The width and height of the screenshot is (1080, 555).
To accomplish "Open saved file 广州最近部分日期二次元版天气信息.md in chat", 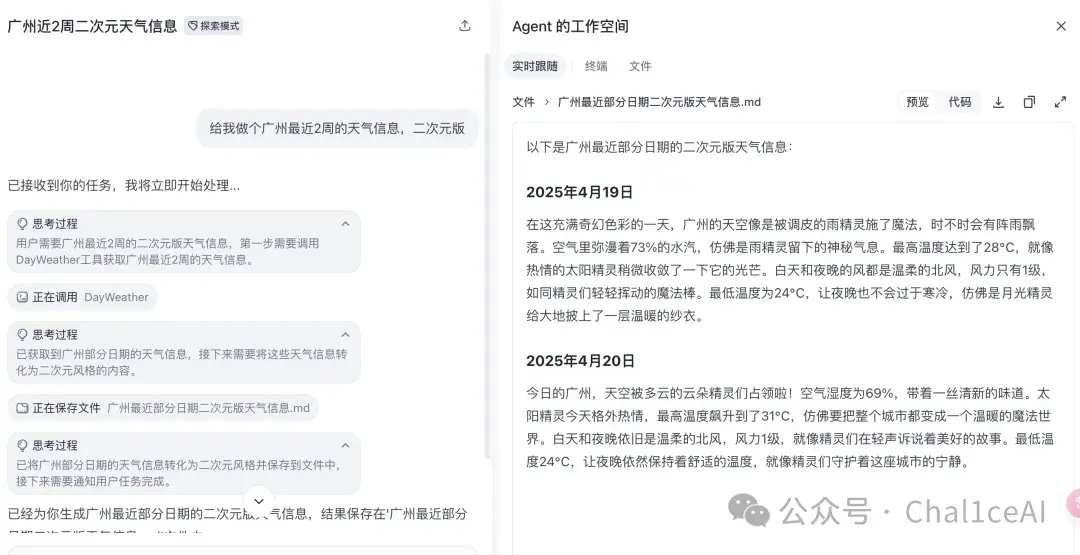I will [x=209, y=408].
